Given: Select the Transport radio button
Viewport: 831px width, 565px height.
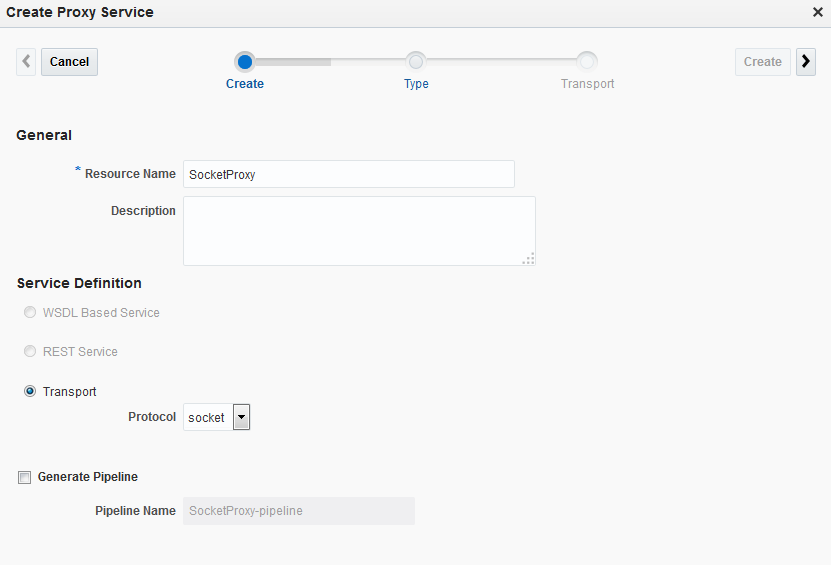Looking at the screenshot, I should point(30,391).
